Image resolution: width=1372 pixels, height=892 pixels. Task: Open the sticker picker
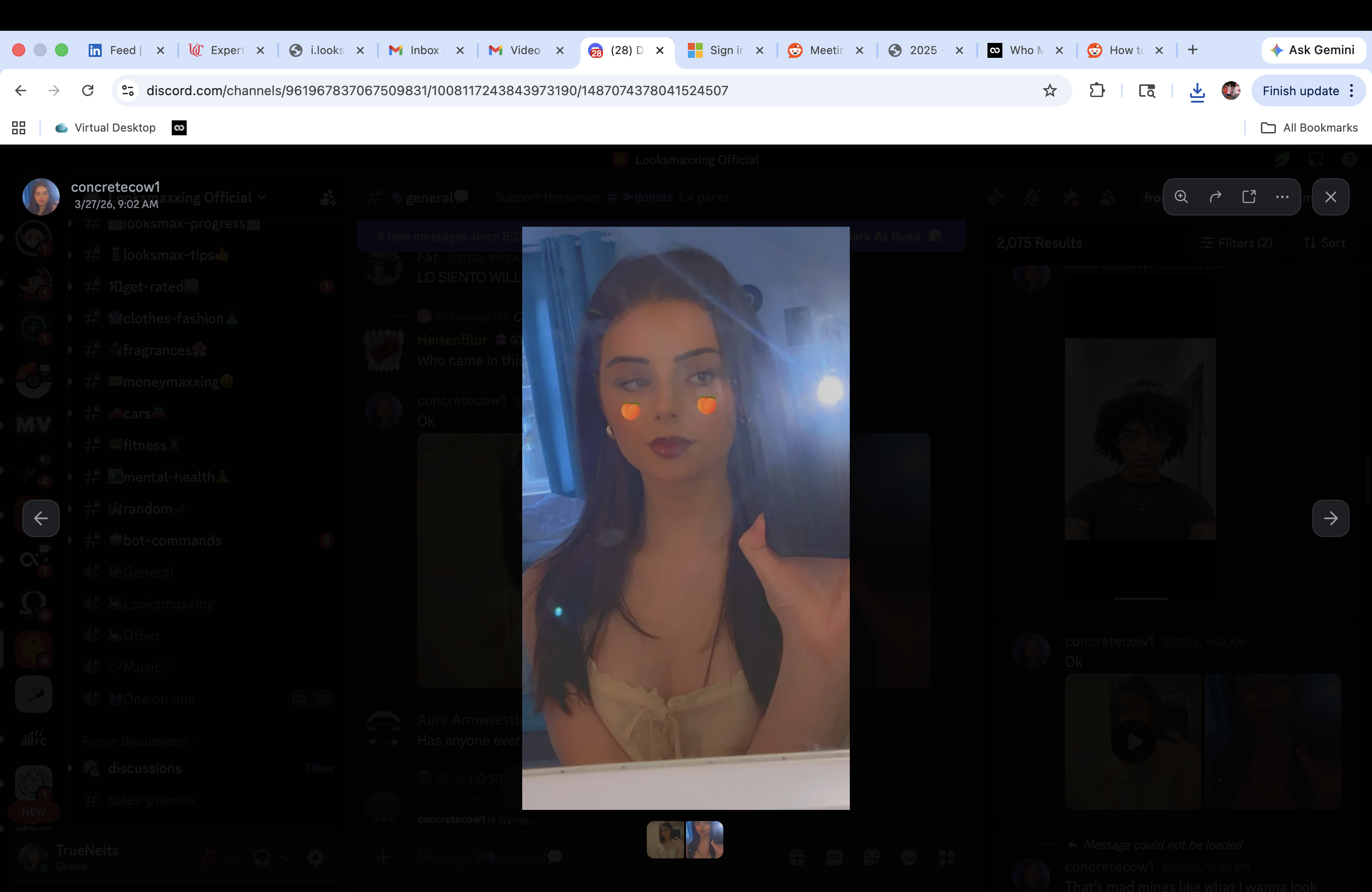[870, 857]
